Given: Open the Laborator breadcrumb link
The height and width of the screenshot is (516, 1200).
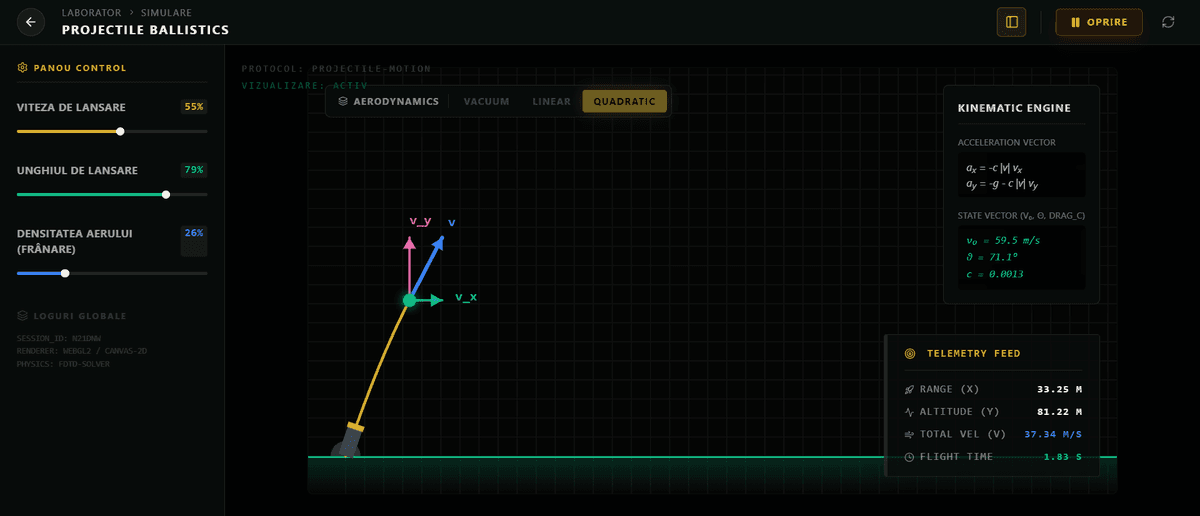Looking at the screenshot, I should (91, 13).
